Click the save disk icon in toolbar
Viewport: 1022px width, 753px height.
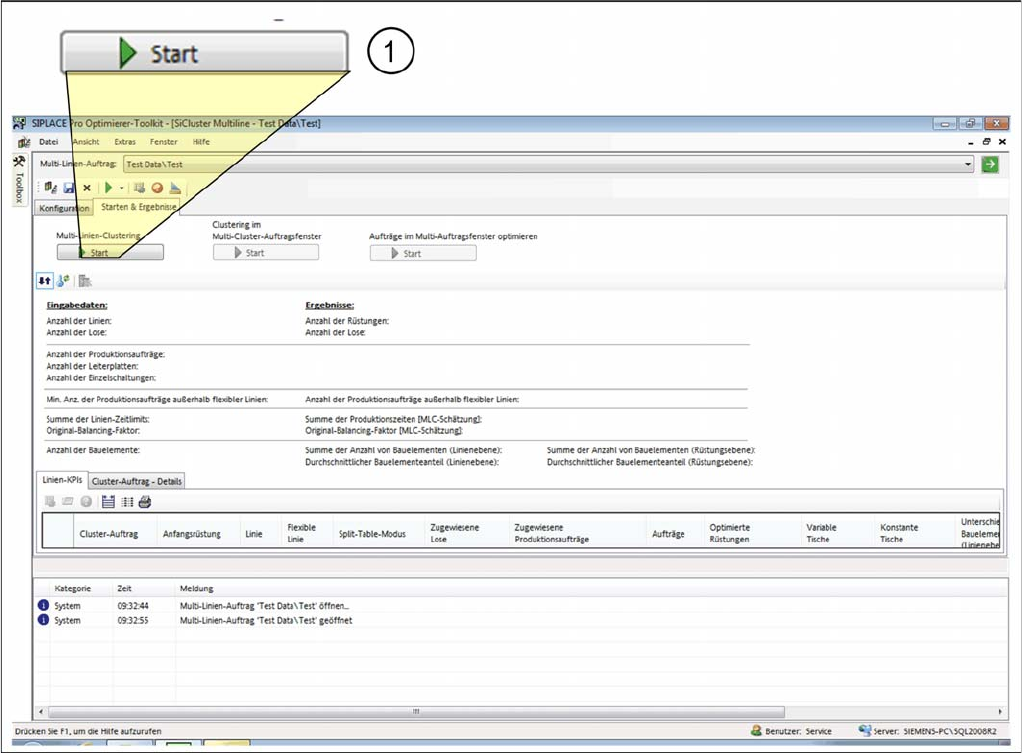tap(69, 187)
